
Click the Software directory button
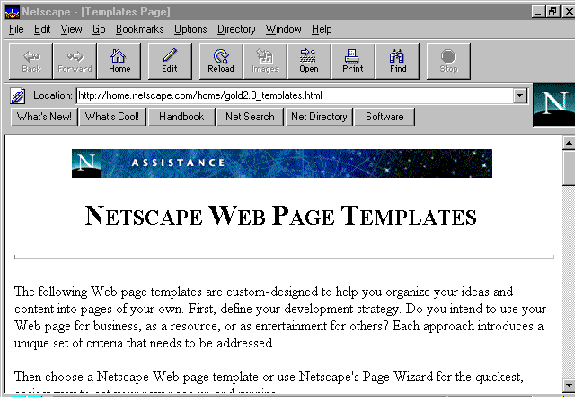[x=384, y=117]
